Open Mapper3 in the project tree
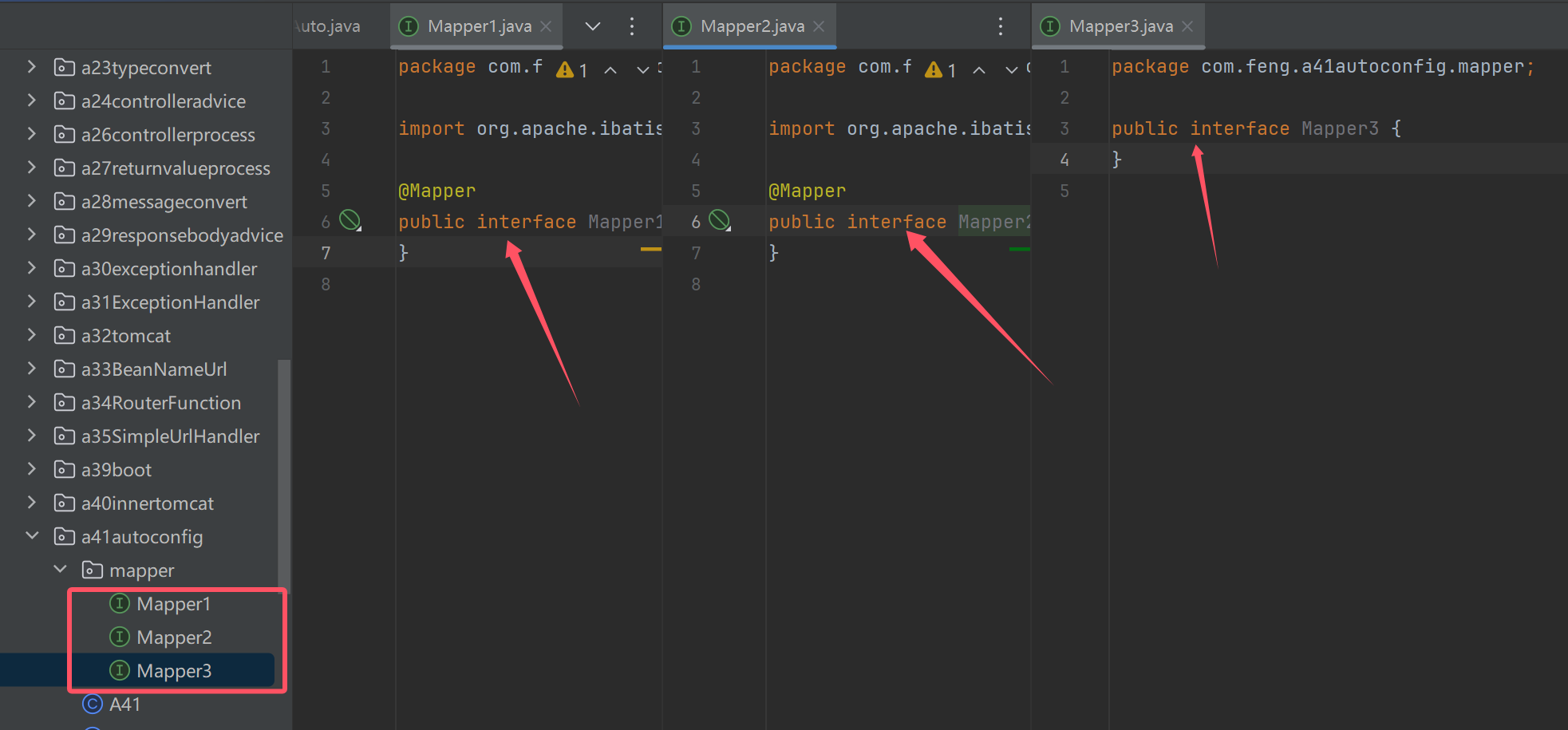Viewport: 1568px width, 730px height. (174, 671)
